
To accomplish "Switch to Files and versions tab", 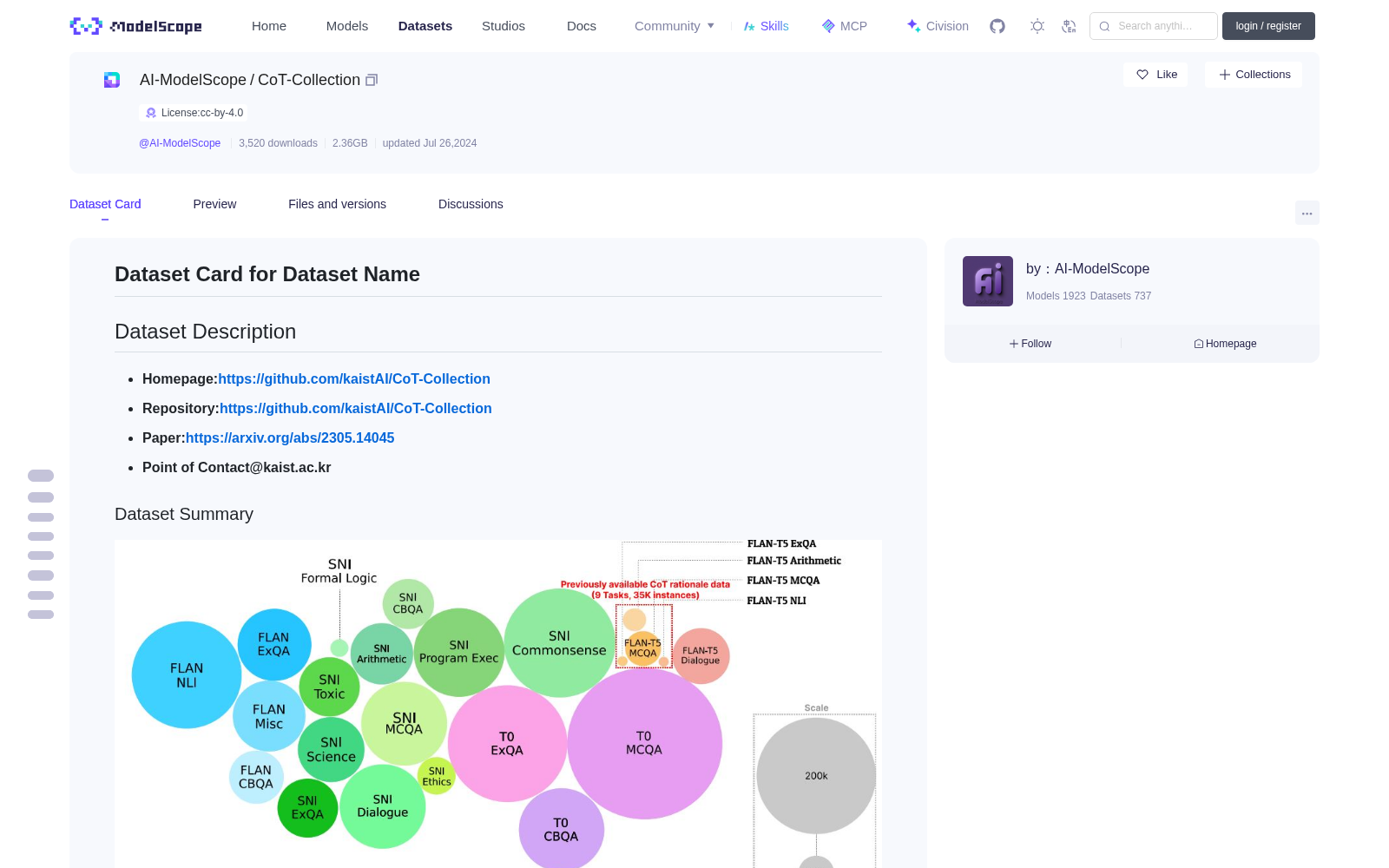I will point(337,204).
